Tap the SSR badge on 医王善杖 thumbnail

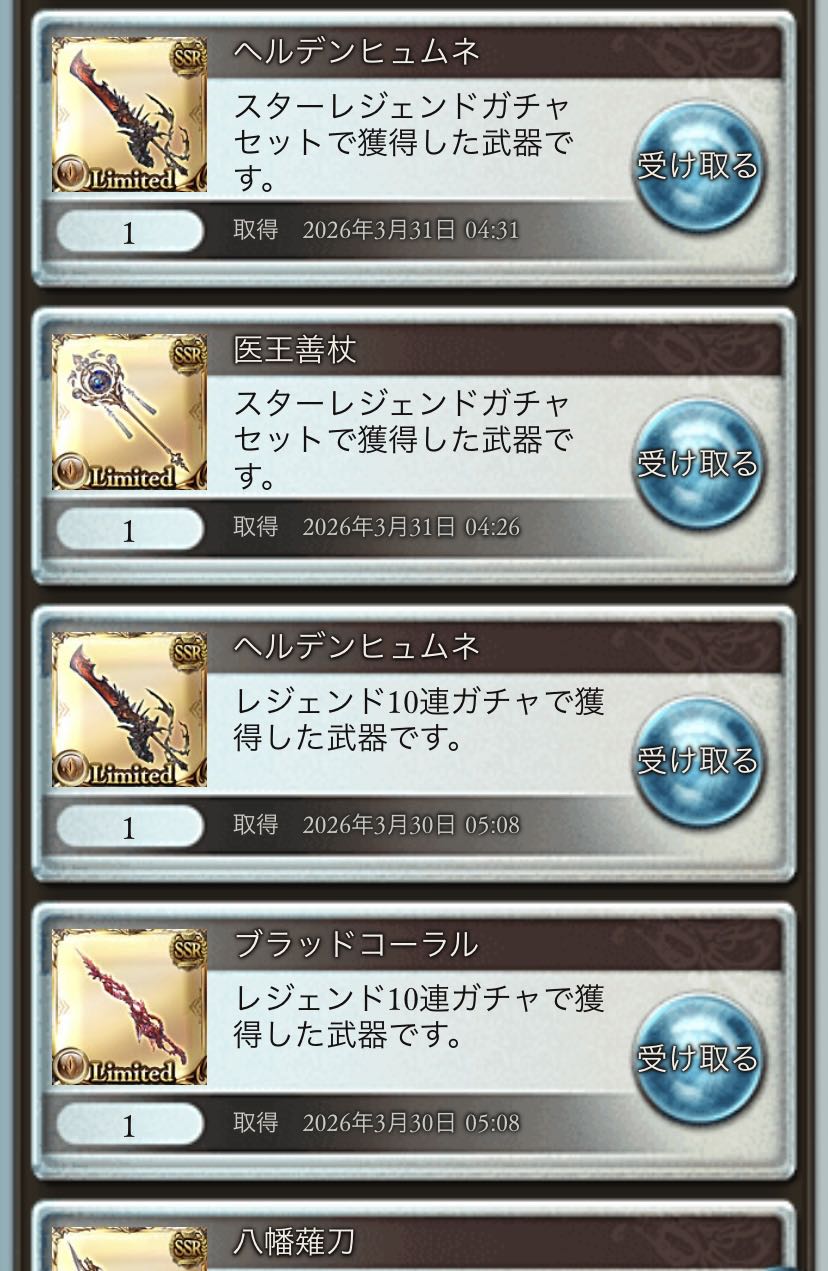coord(188,352)
